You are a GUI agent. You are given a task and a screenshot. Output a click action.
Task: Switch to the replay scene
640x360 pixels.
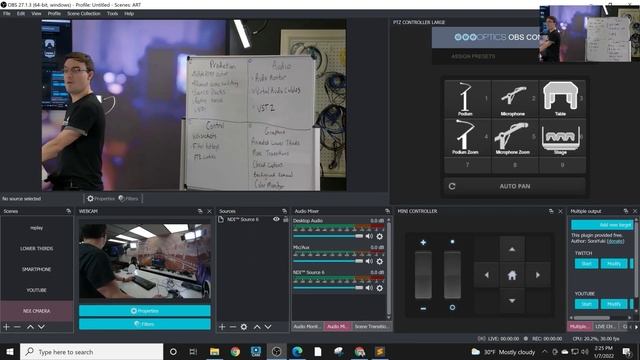[37, 228]
